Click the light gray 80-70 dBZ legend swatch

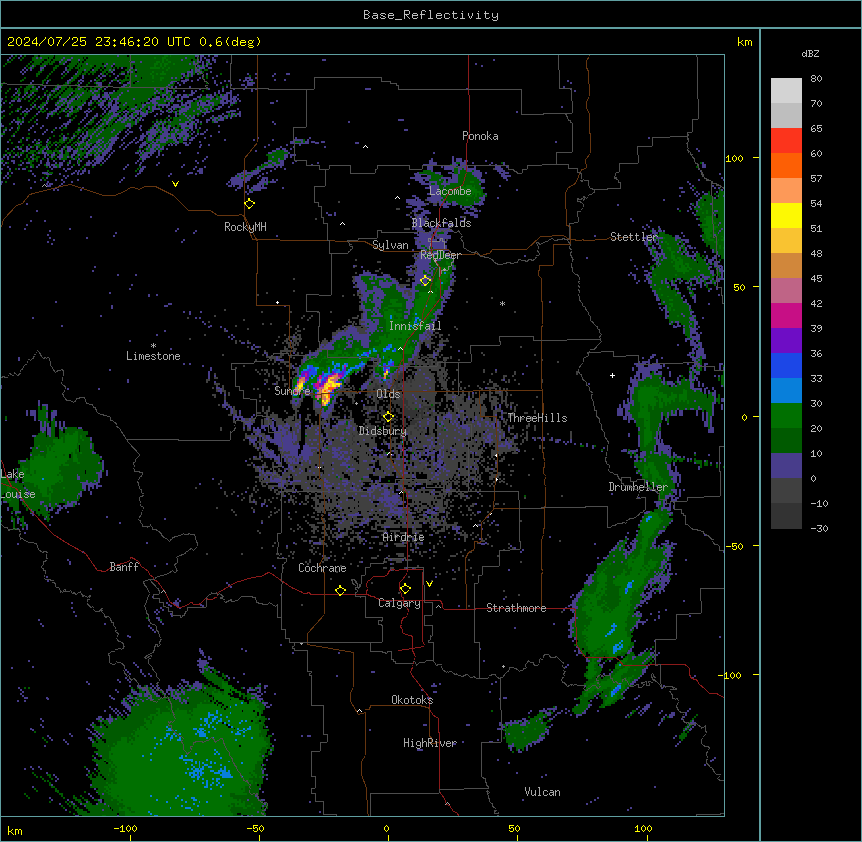click(x=786, y=91)
